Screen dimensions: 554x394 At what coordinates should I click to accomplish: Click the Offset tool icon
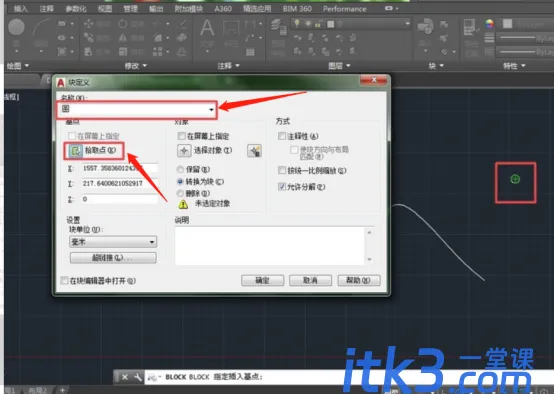click(182, 52)
